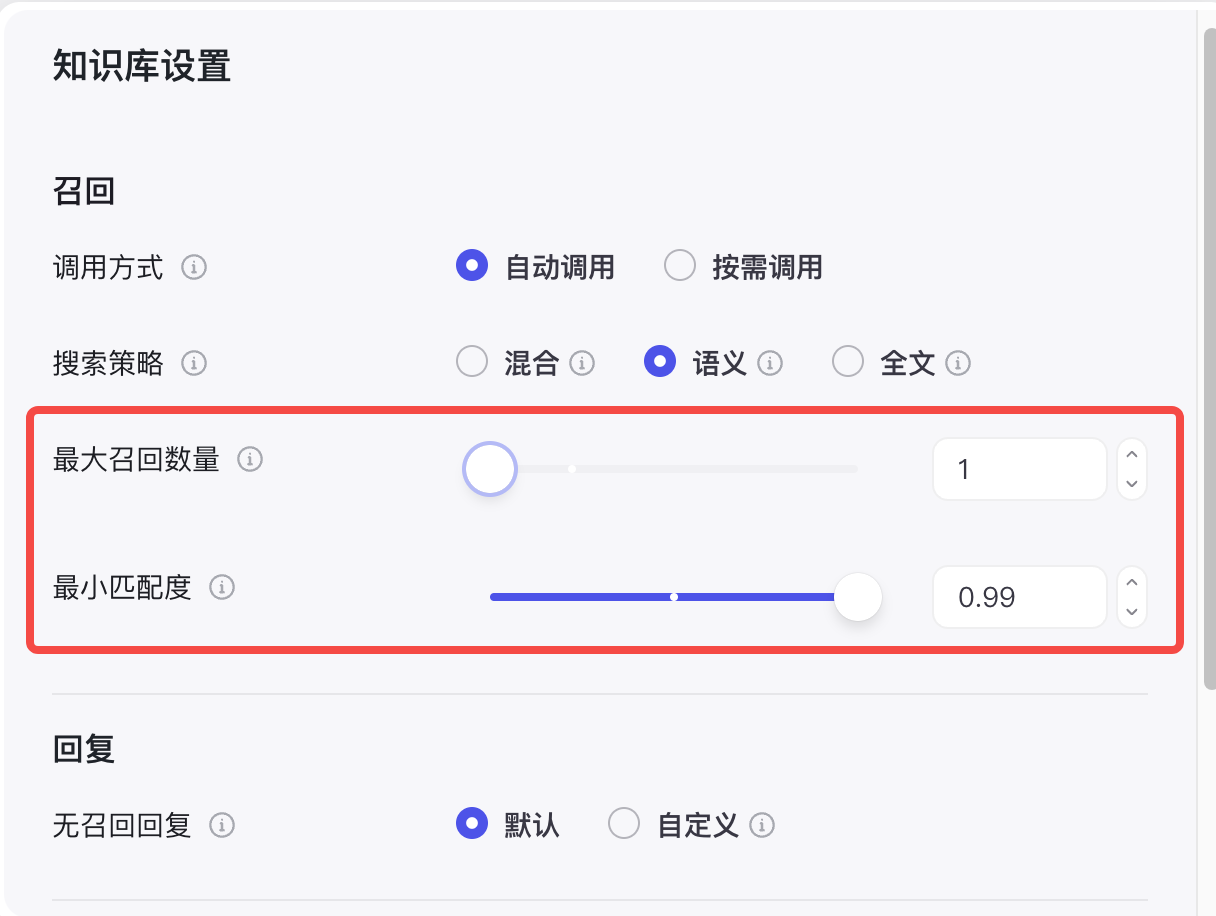
Task: Show info tooltip for 全文 option
Action: point(958,363)
